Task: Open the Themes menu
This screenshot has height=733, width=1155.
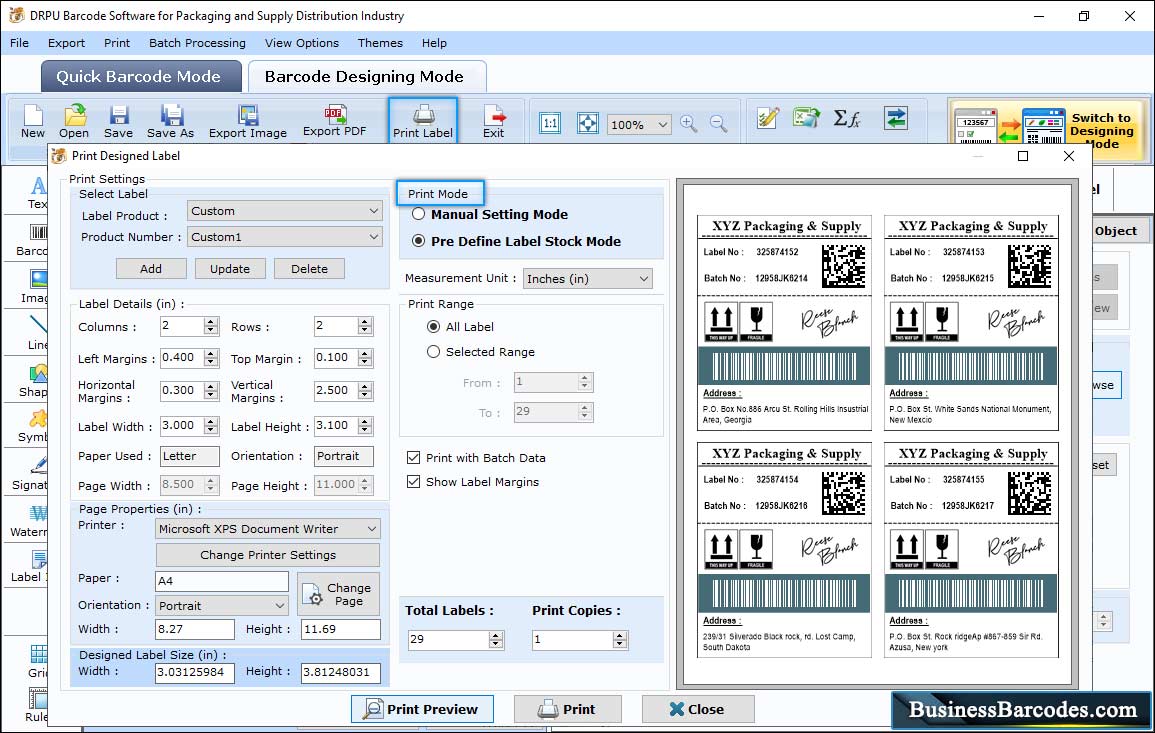Action: coord(380,43)
